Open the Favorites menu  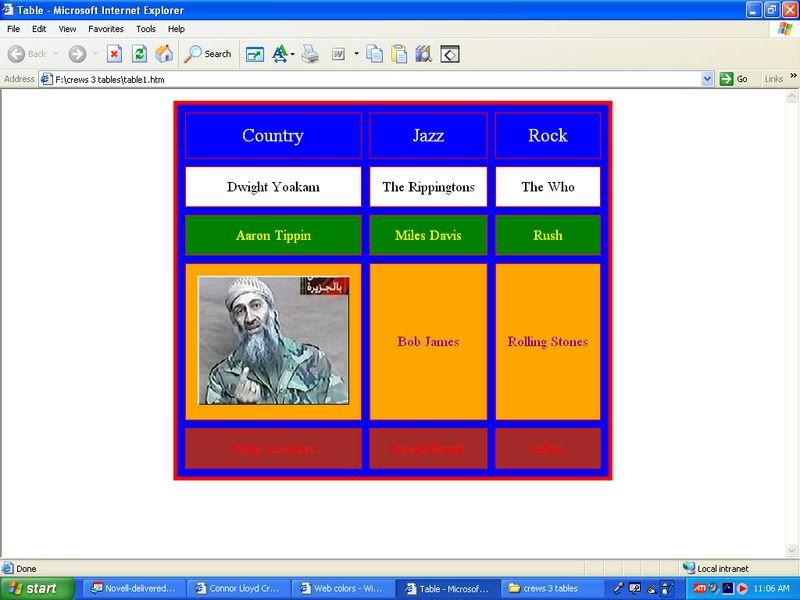tap(106, 29)
